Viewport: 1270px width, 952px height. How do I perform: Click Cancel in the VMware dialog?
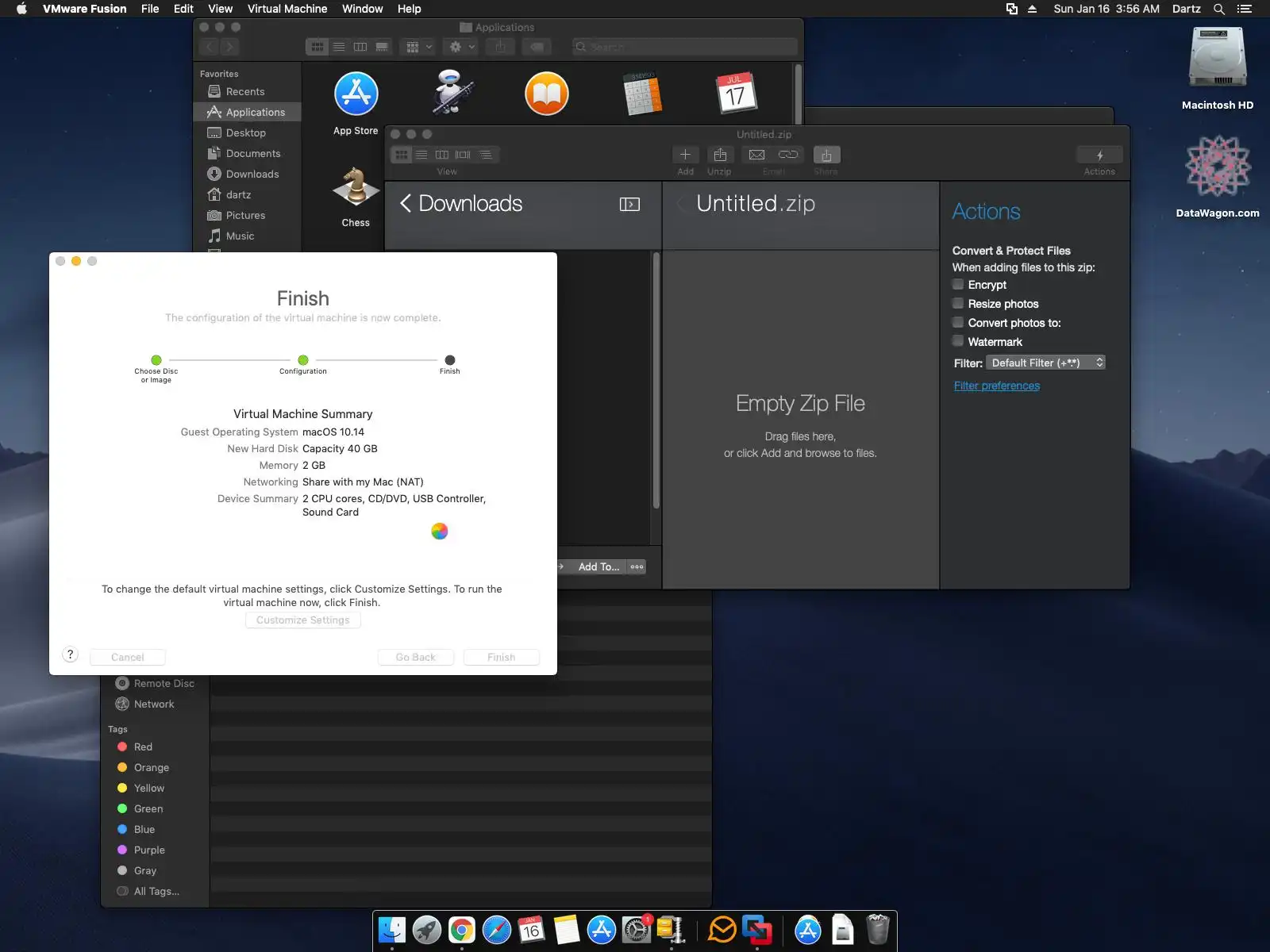128,657
